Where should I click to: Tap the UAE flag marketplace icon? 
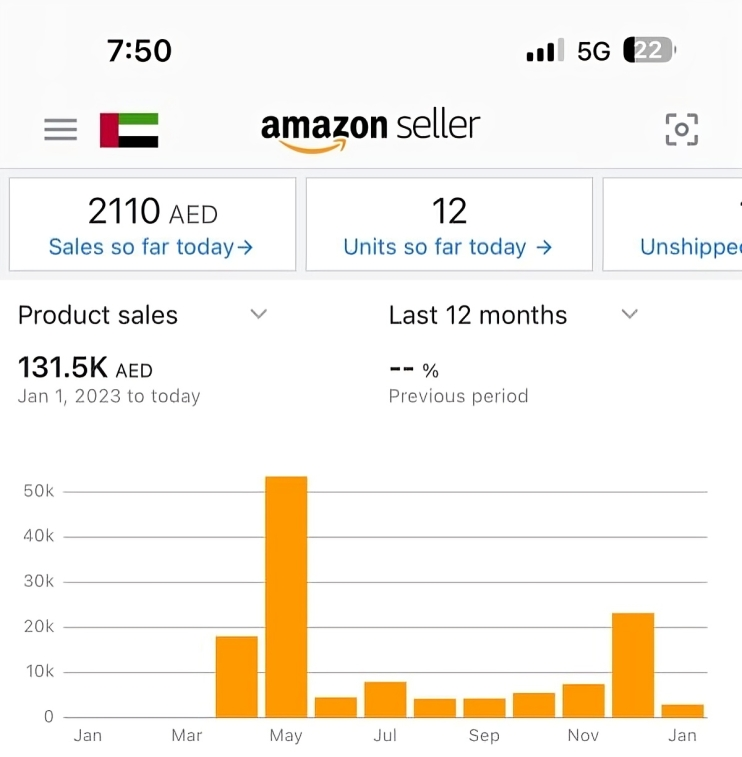pyautogui.click(x=129, y=130)
